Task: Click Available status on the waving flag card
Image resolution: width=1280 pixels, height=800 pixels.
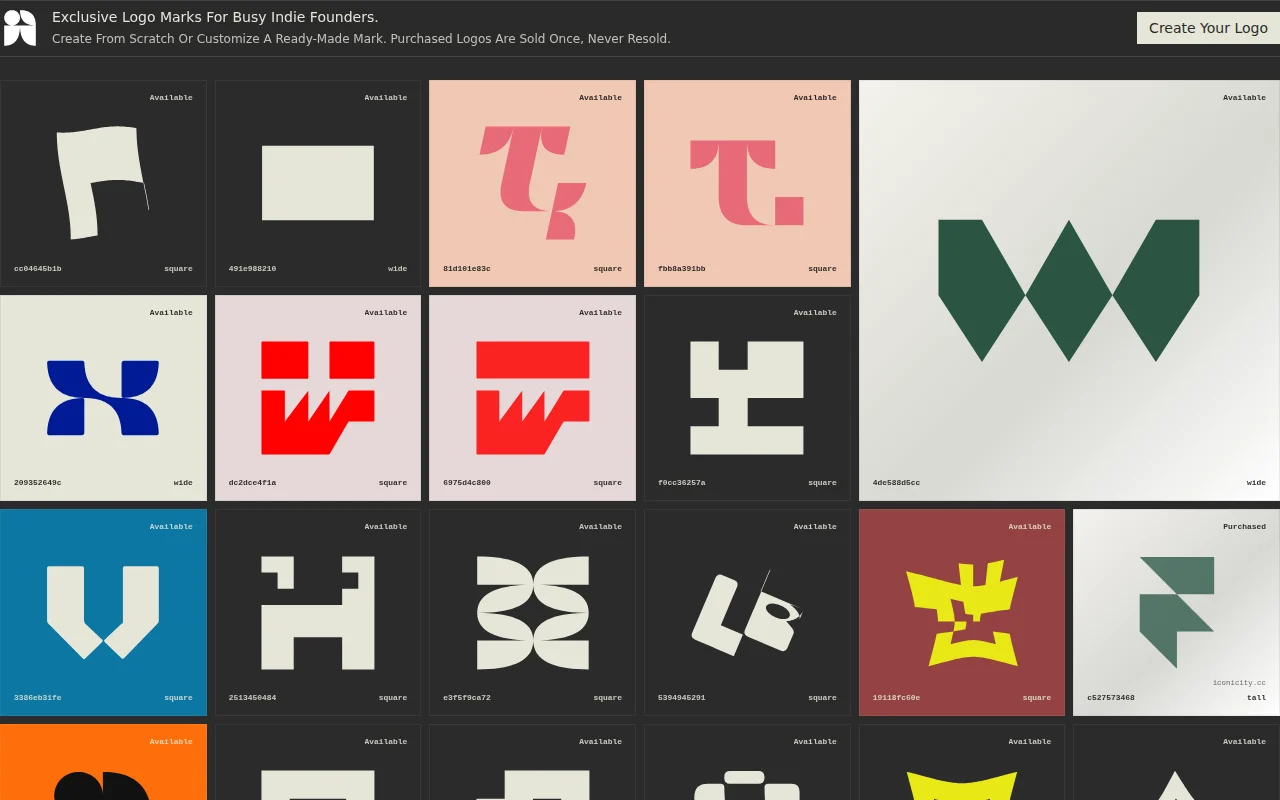Action: pos(171,98)
